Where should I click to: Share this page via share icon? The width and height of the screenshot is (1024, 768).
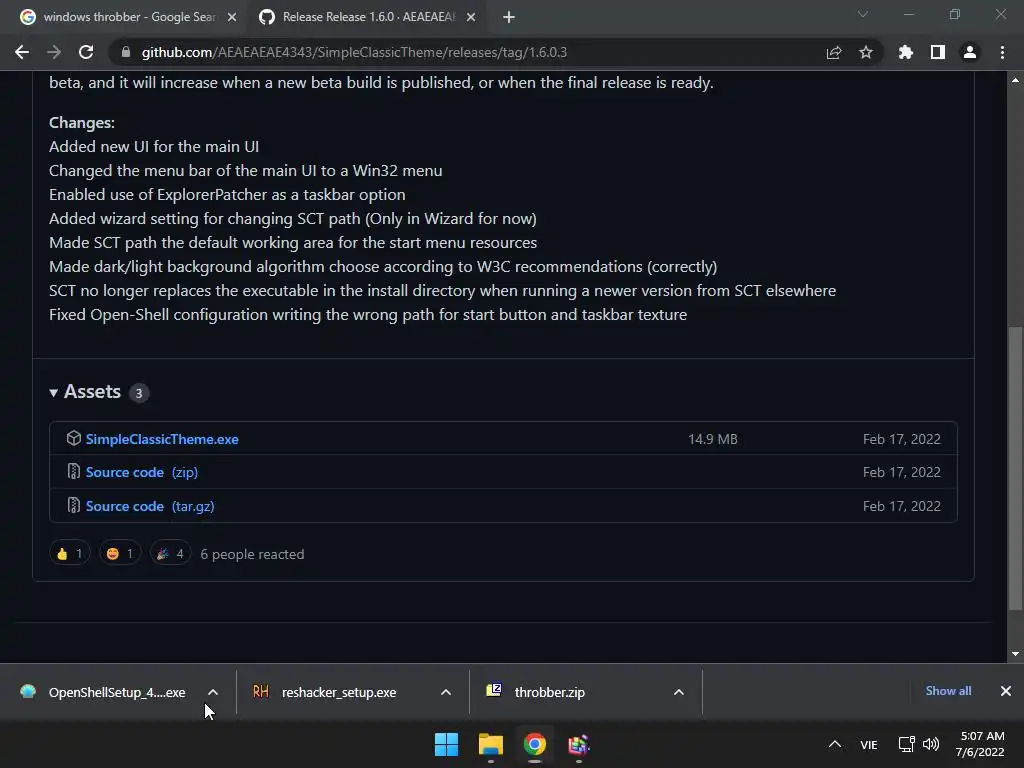[834, 52]
